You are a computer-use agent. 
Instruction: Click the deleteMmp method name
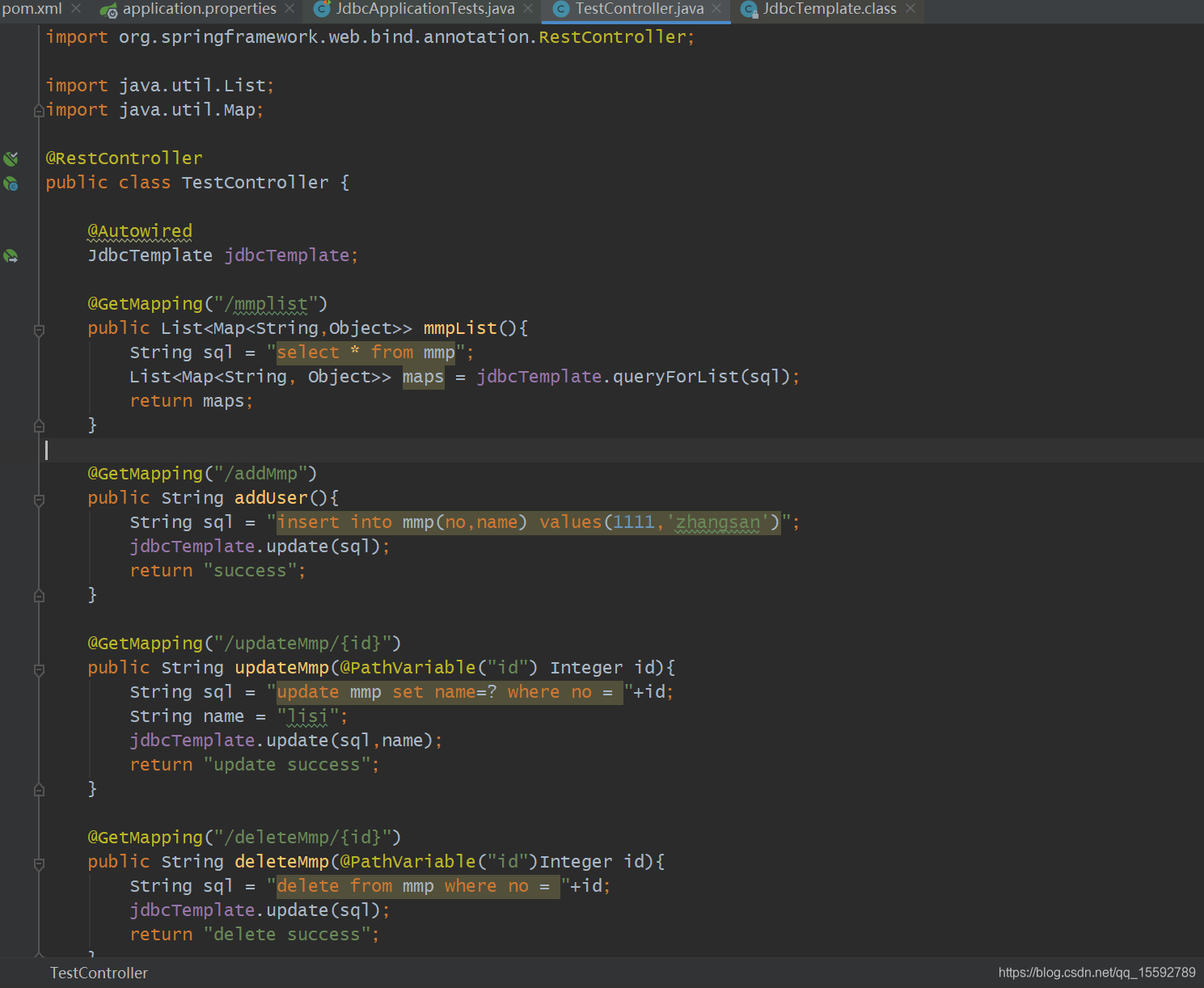click(x=281, y=862)
